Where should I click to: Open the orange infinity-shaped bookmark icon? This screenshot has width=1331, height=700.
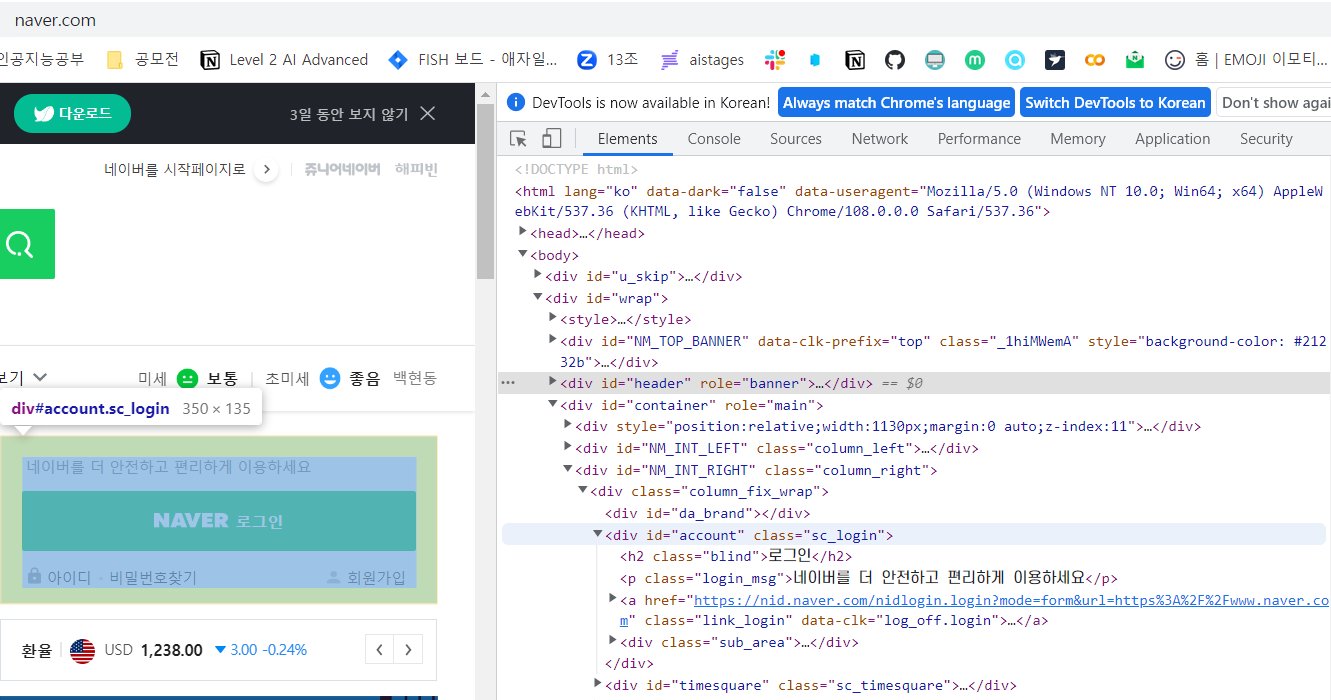[1095, 60]
